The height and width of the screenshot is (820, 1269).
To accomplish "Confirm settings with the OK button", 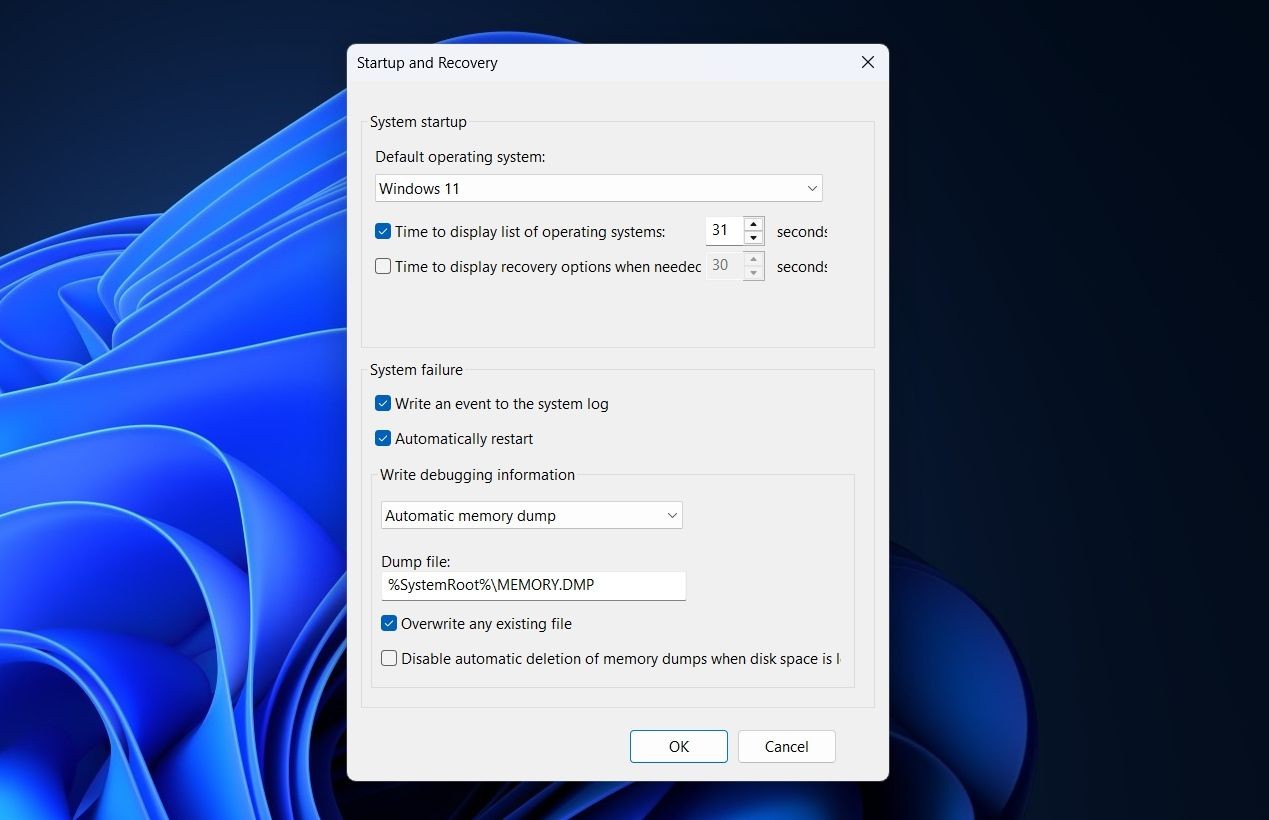I will (679, 746).
